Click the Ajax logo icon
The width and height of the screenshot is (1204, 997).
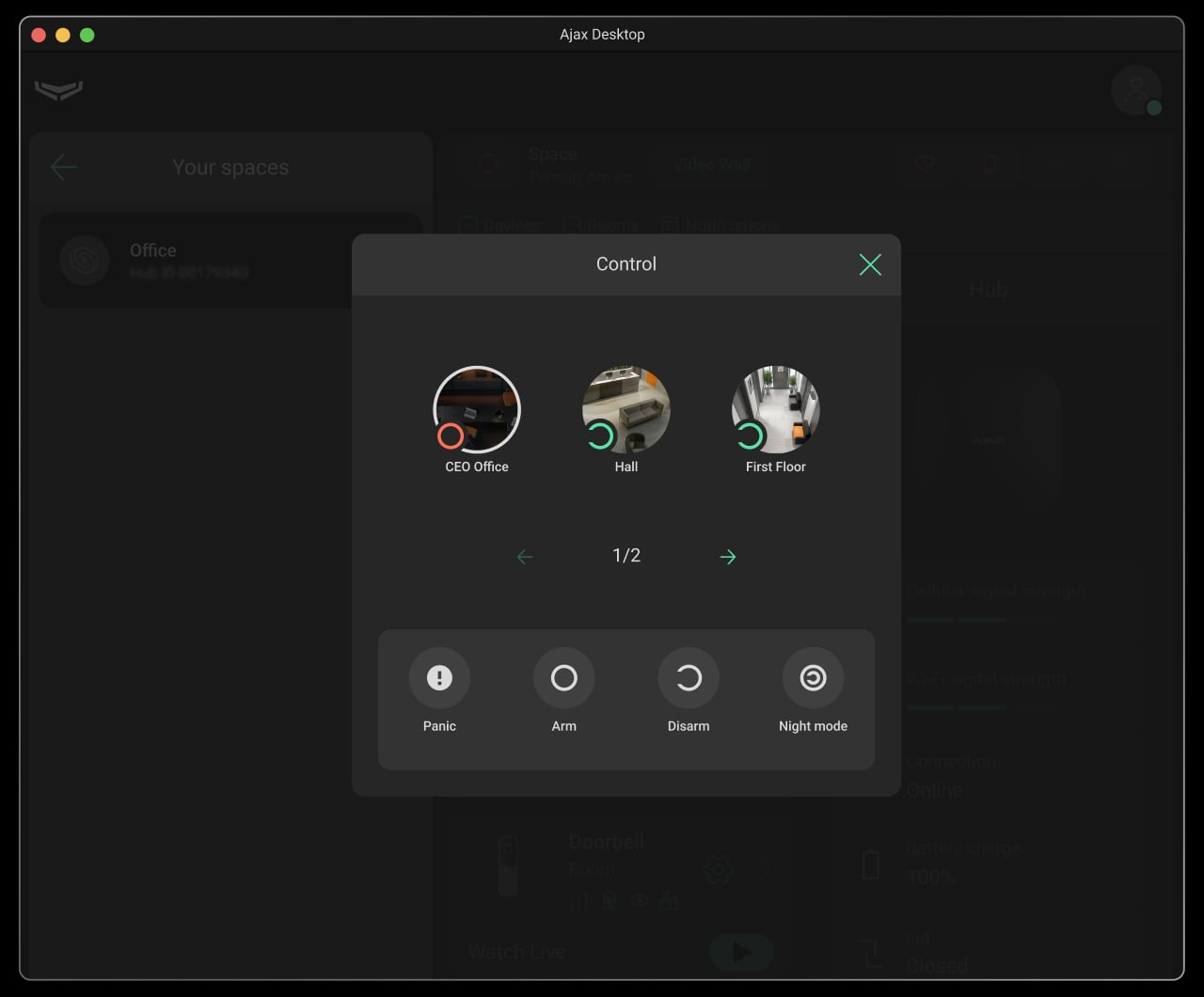pos(58,90)
